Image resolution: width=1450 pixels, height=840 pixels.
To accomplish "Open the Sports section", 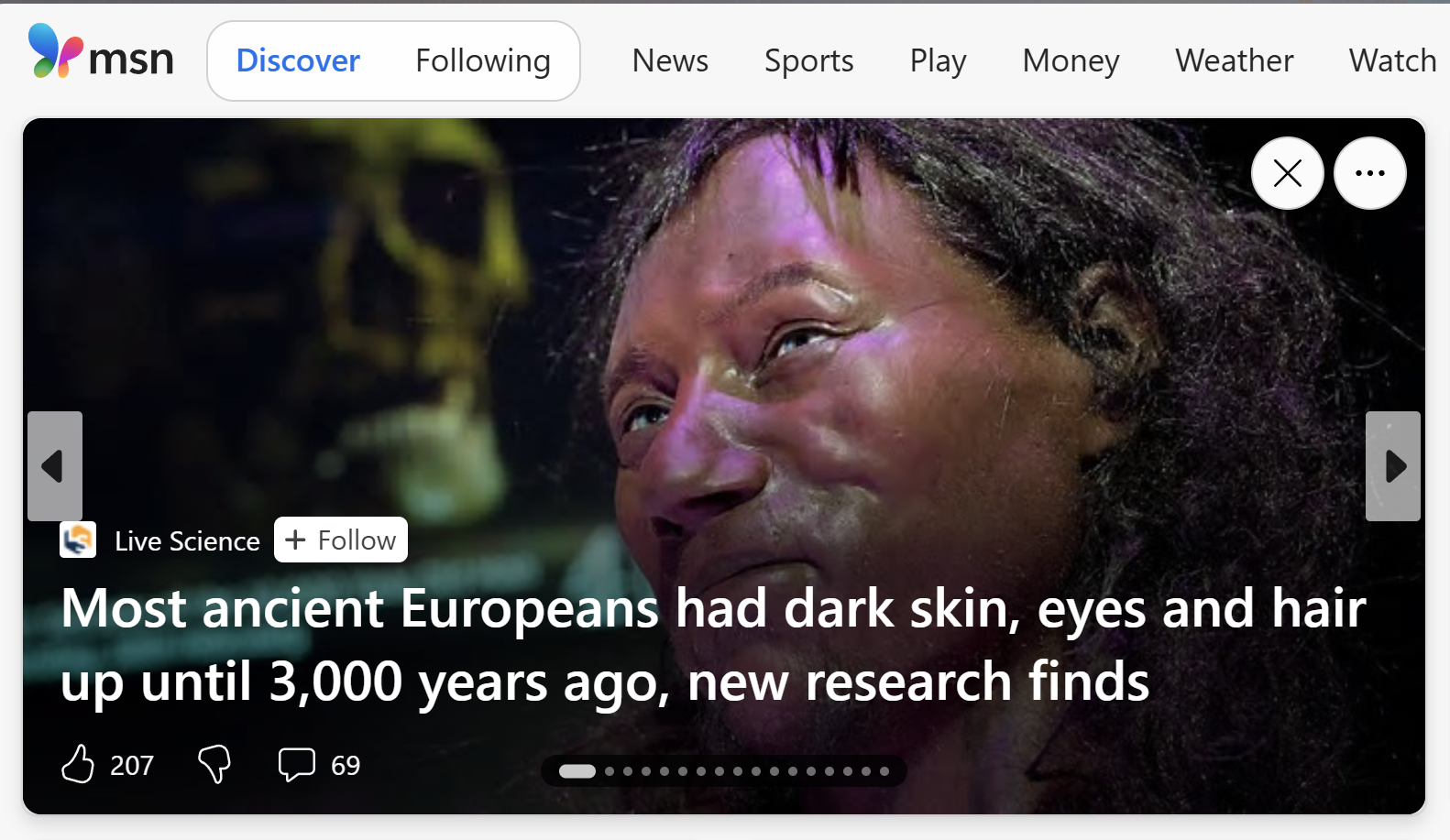I will pos(809,60).
